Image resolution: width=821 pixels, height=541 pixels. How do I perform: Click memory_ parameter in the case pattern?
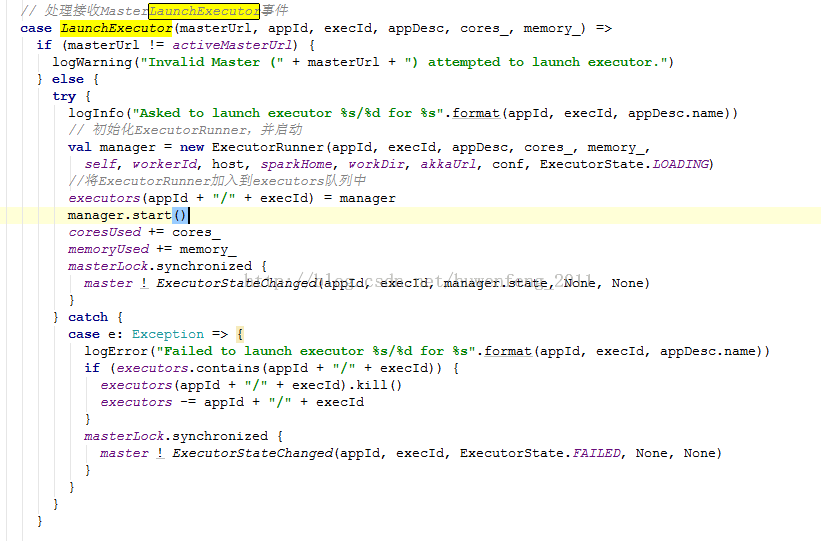(x=552, y=28)
